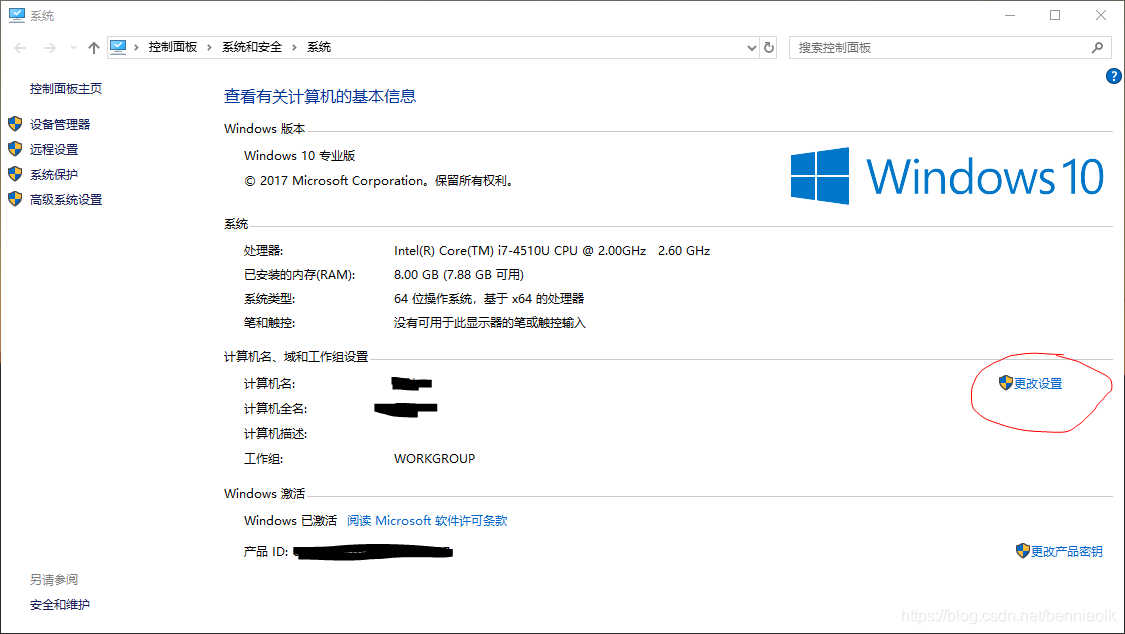
Task: Expand chevron before 系统 breadcrumb
Action: pos(294,47)
